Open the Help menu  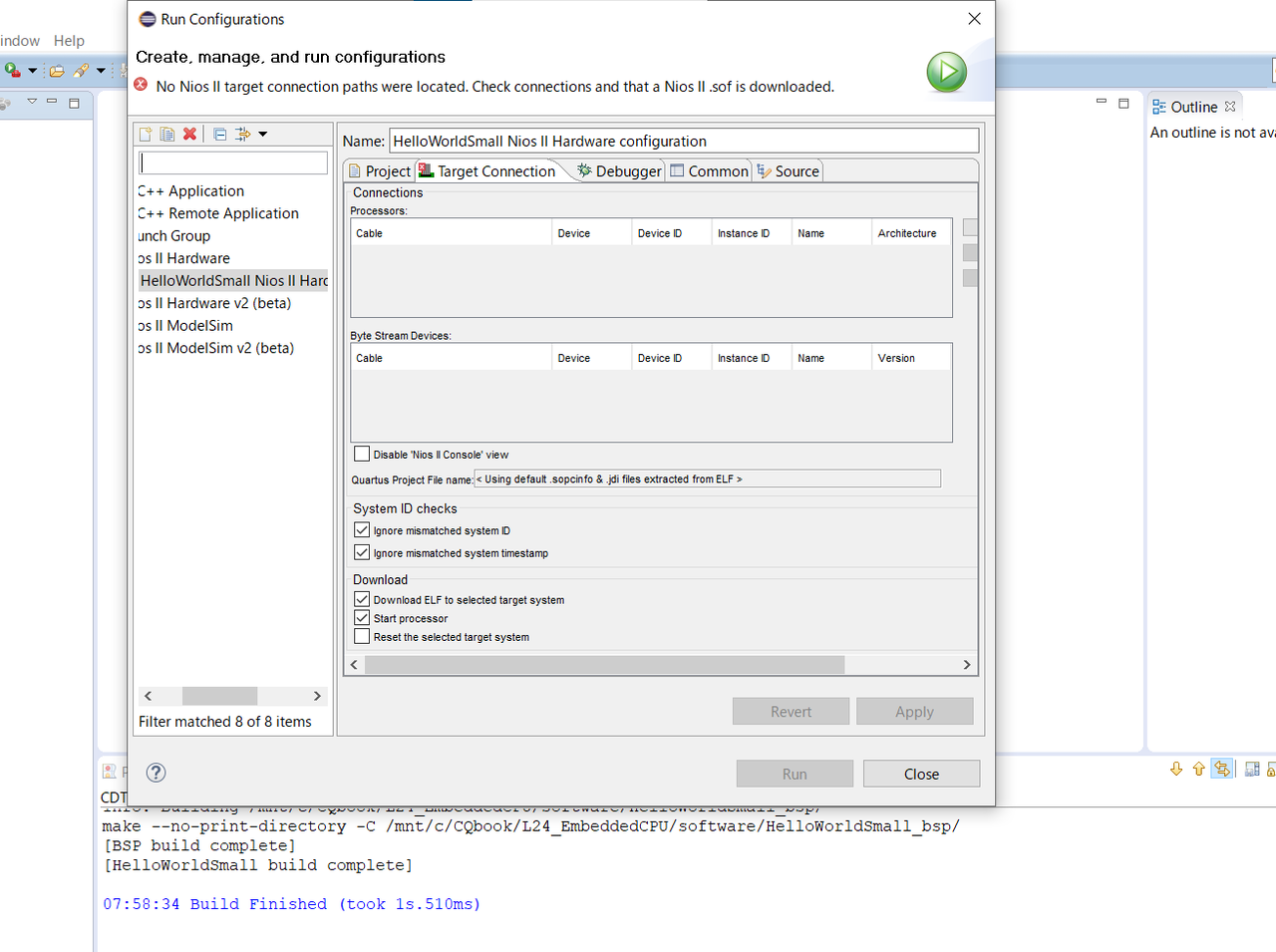click(x=69, y=41)
